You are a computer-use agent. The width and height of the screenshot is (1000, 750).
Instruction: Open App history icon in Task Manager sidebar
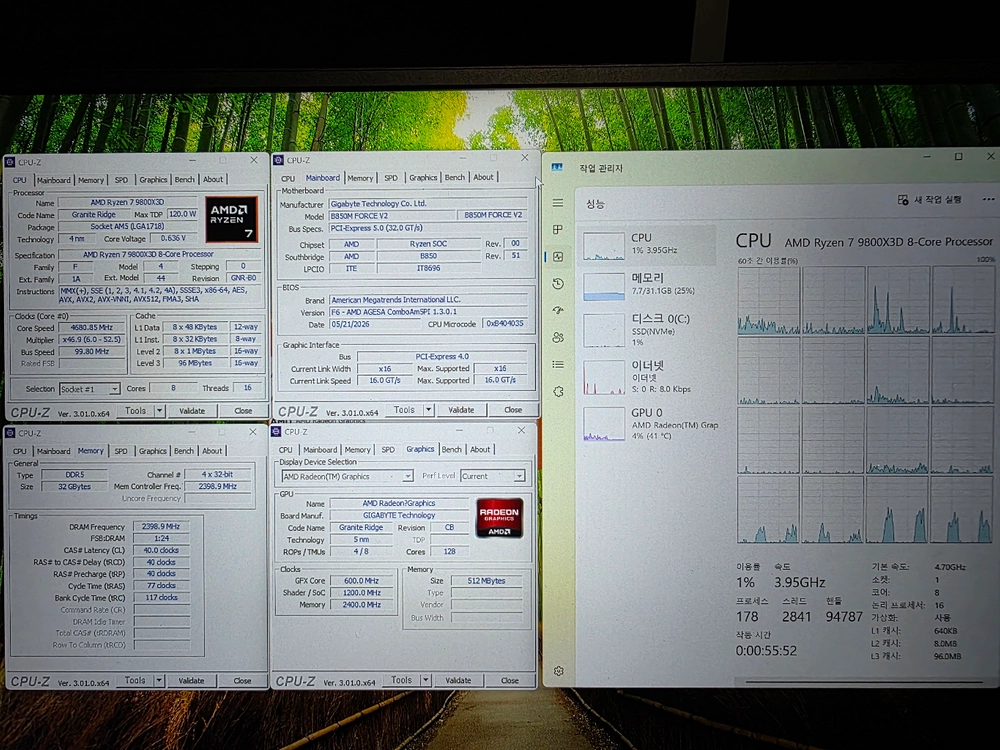[558, 283]
